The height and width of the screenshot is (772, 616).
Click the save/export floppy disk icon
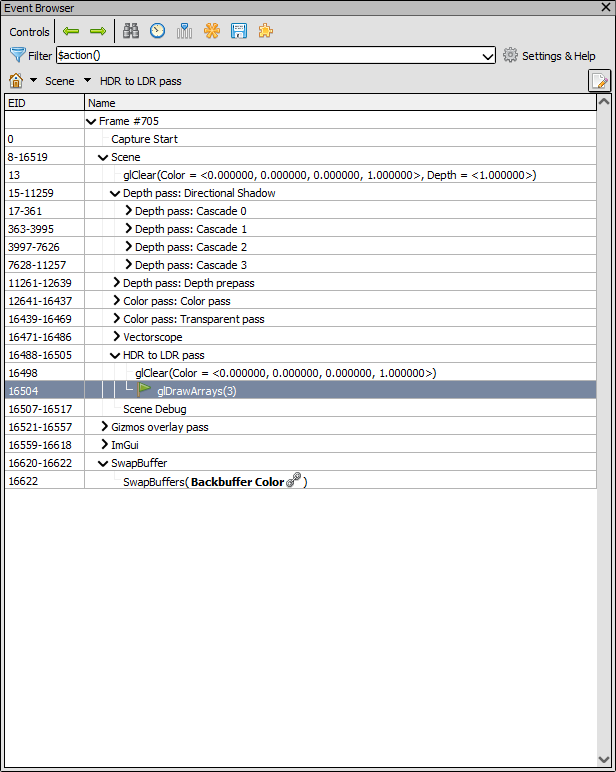click(x=239, y=31)
